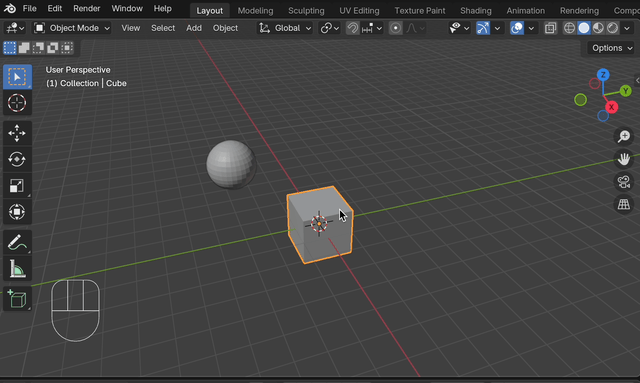The image size is (640, 383).
Task: Select the UV sphere in viewport
Action: click(x=231, y=165)
